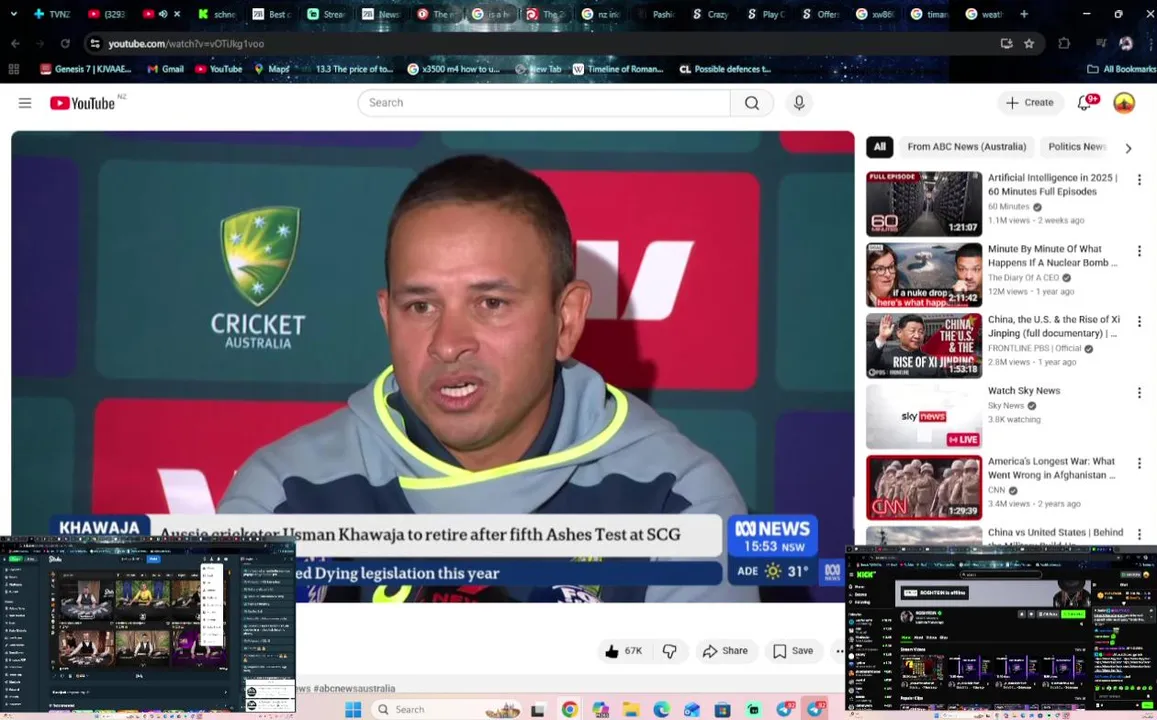Switch to the weather browser tab
The height and width of the screenshot is (720, 1157).
[985, 14]
